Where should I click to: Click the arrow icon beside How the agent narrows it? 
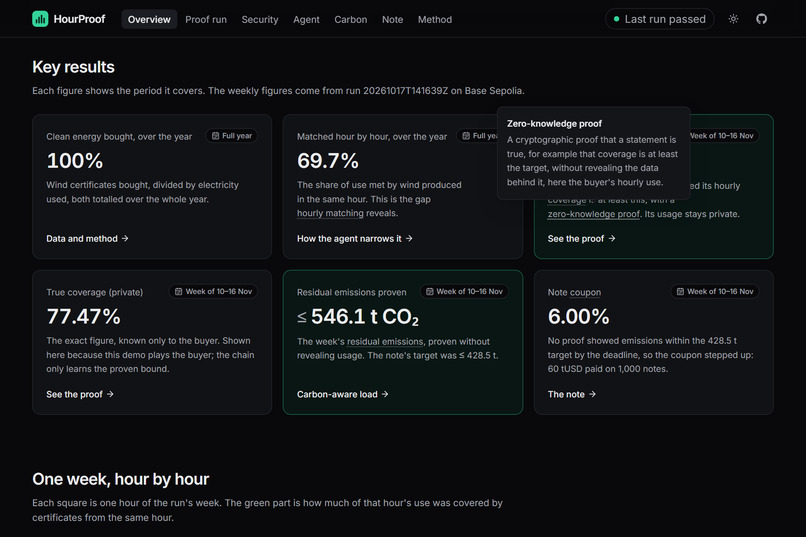click(409, 238)
